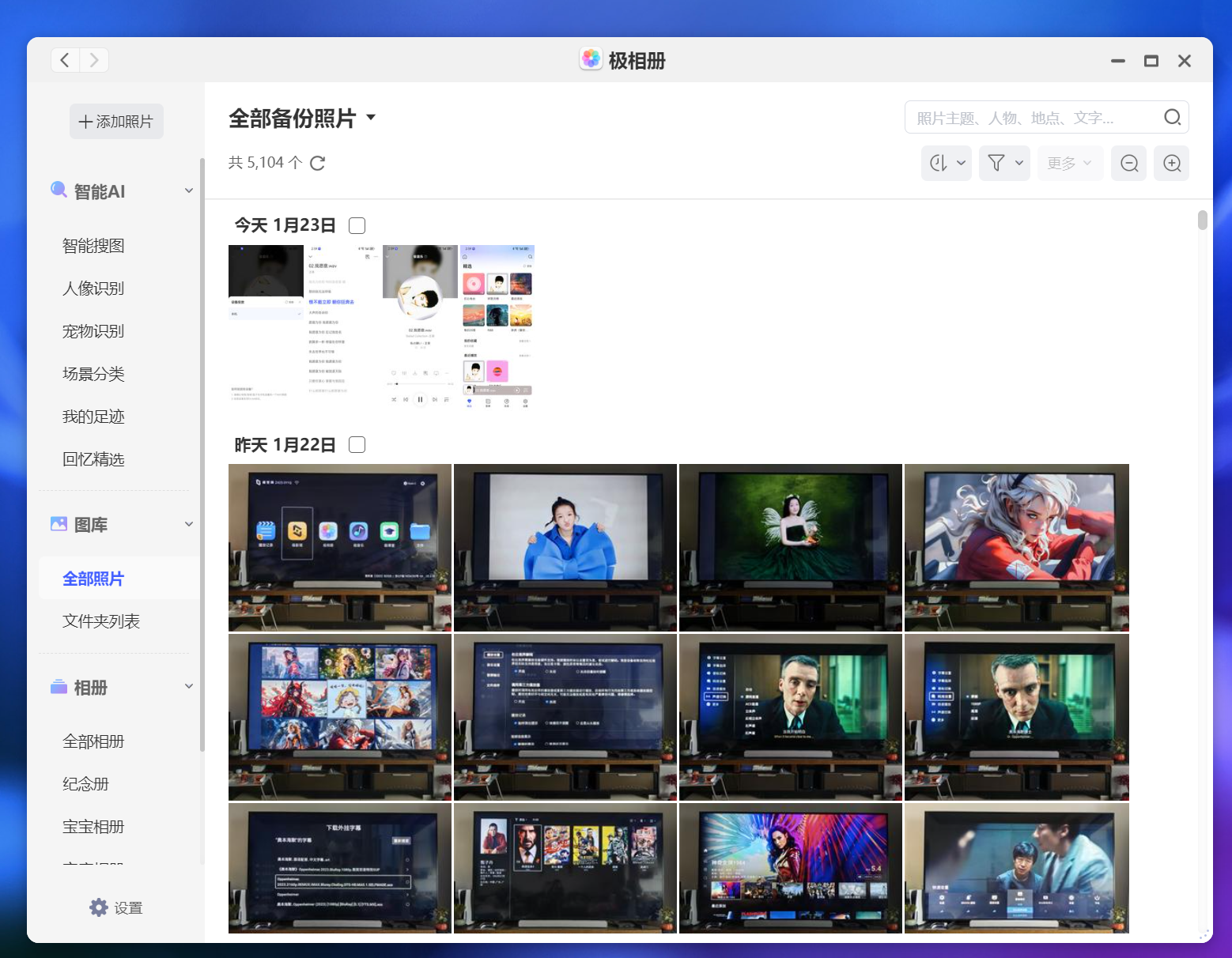Go forward with the right arrow button
1232x958 pixels.
click(x=94, y=60)
